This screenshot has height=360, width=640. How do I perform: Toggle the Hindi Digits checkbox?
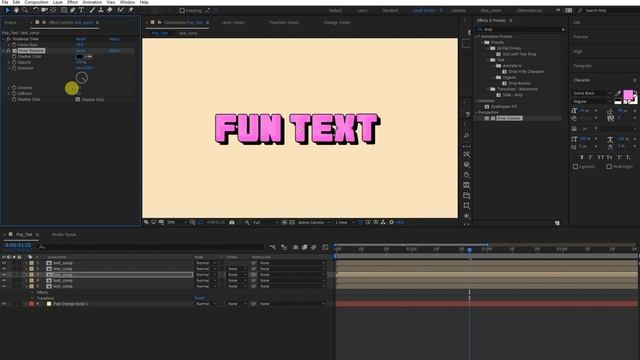coord(609,167)
